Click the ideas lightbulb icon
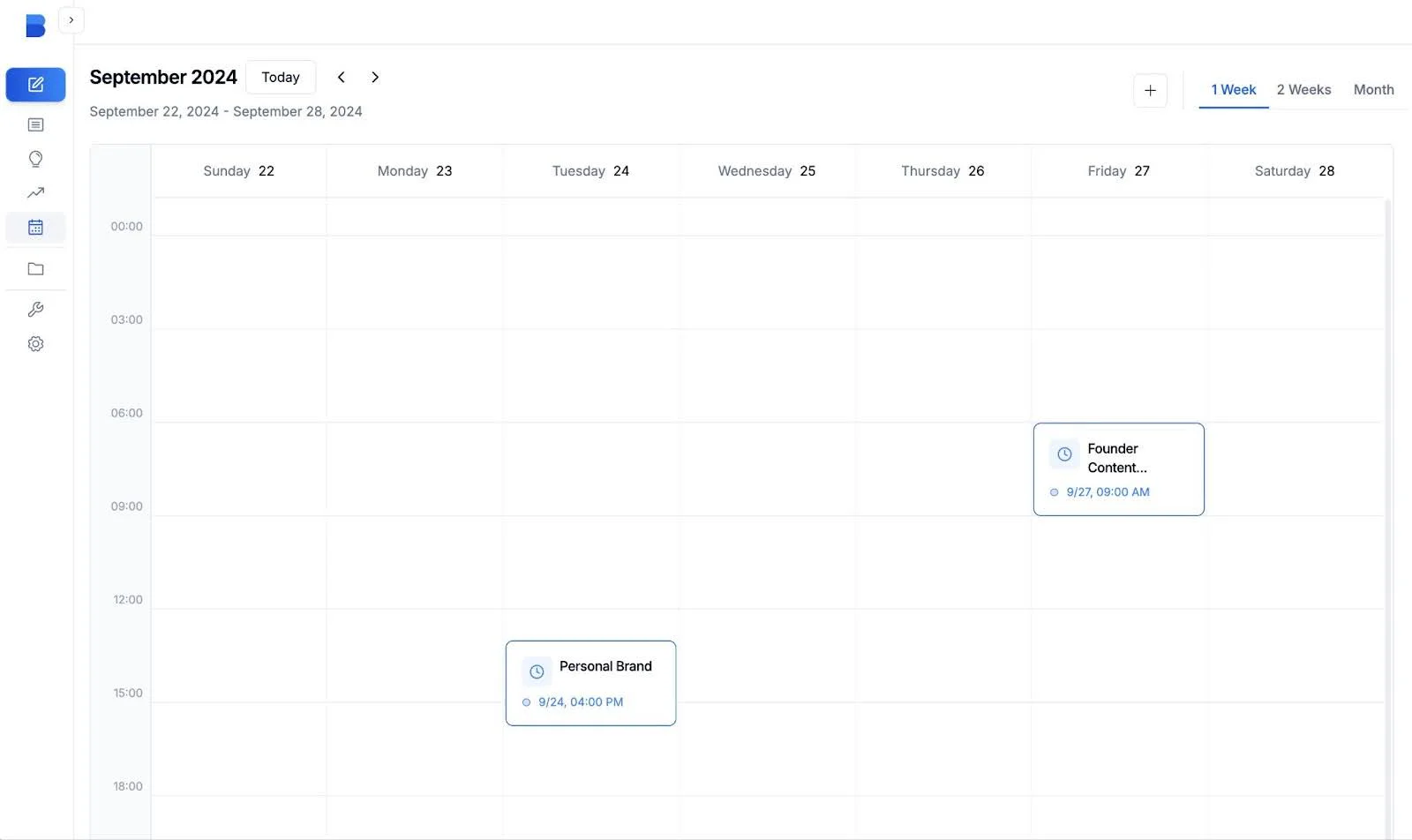1412x840 pixels. [35, 159]
